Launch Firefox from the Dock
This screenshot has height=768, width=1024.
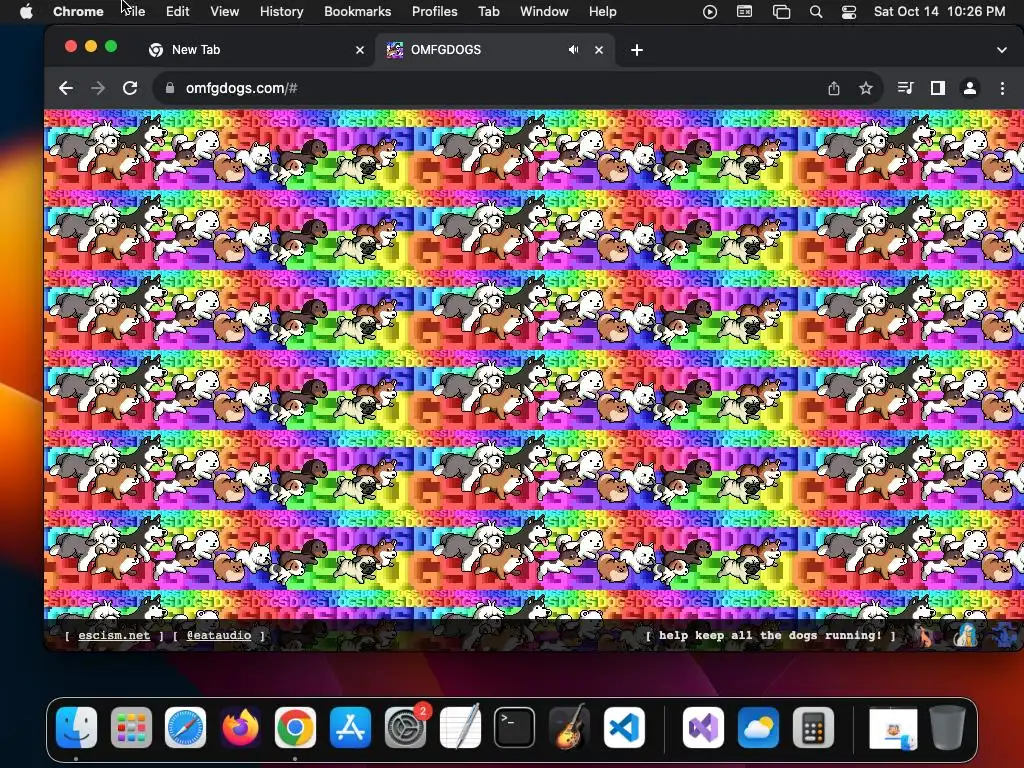coord(240,727)
